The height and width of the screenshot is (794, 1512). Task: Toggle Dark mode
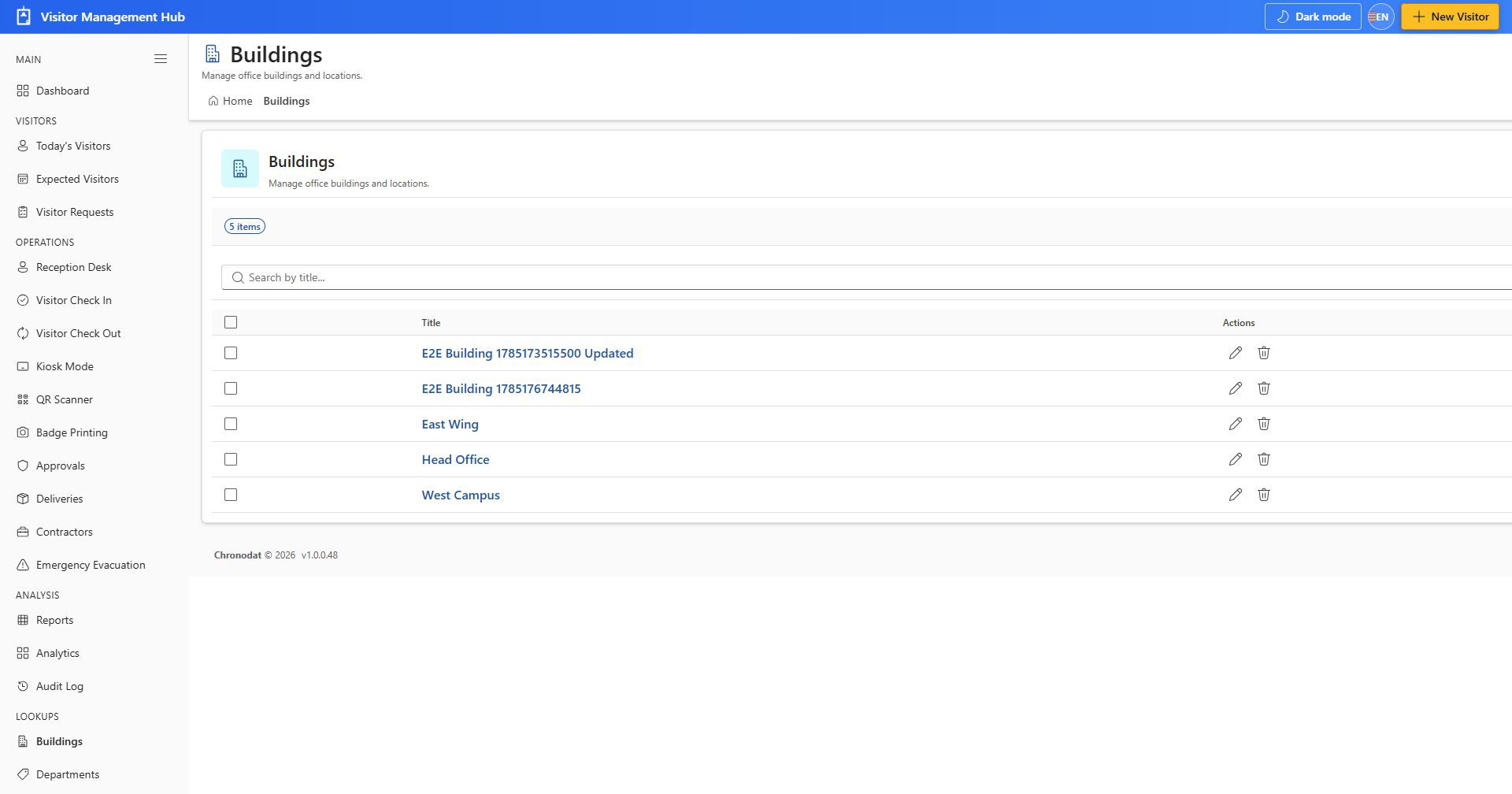click(1313, 17)
